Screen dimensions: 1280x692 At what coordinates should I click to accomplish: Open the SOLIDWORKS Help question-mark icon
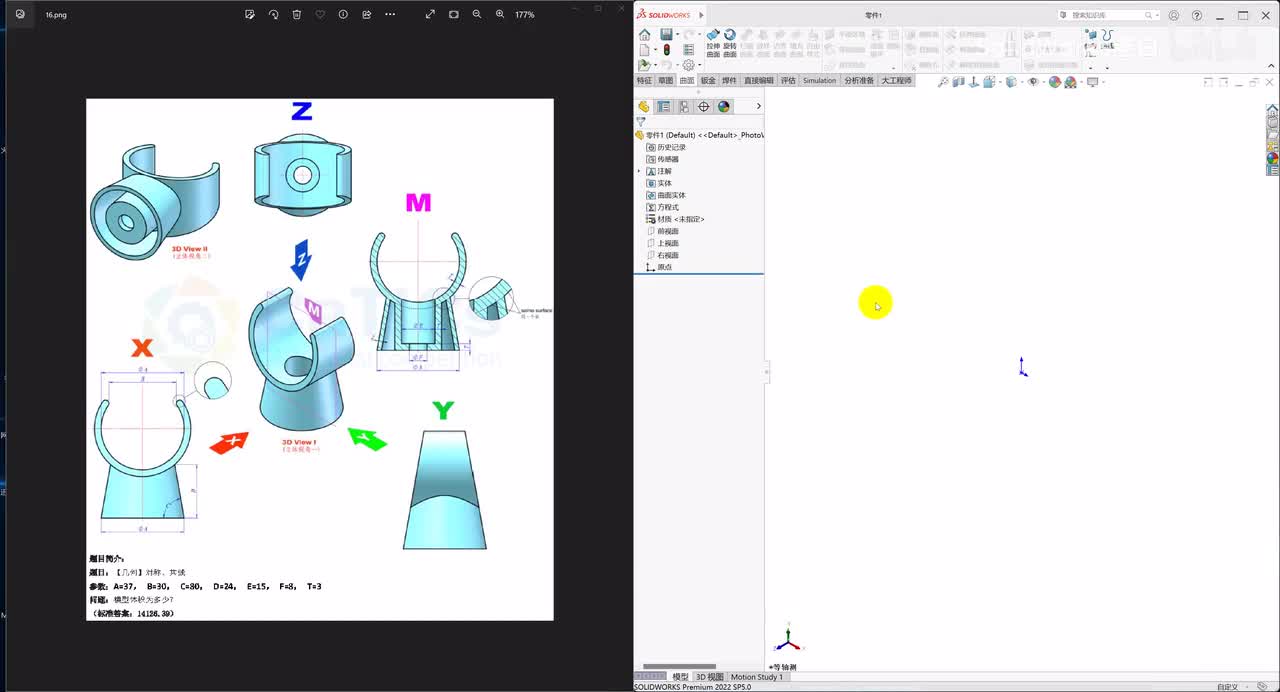pos(1197,15)
